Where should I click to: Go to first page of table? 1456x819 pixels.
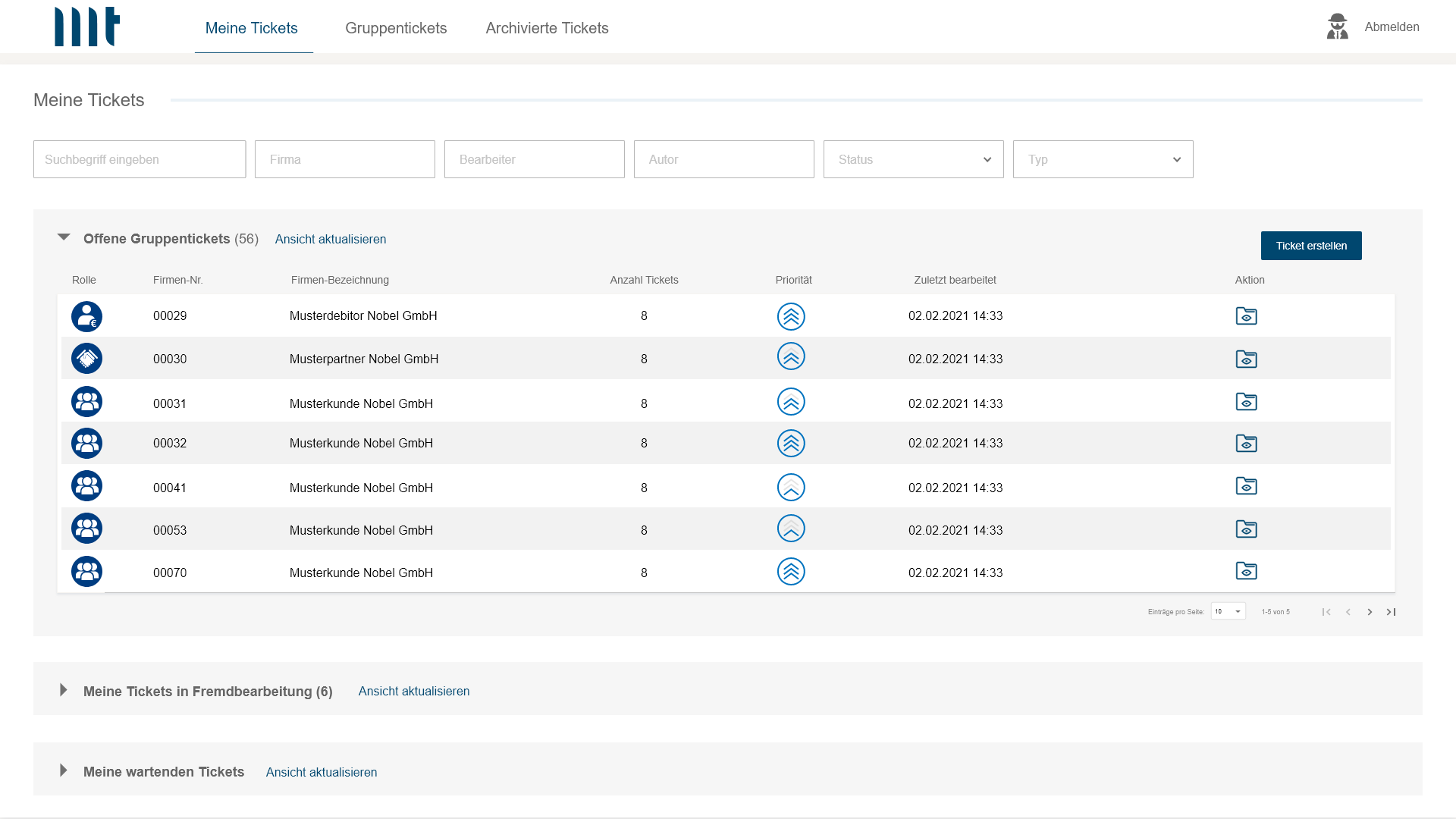1326,612
